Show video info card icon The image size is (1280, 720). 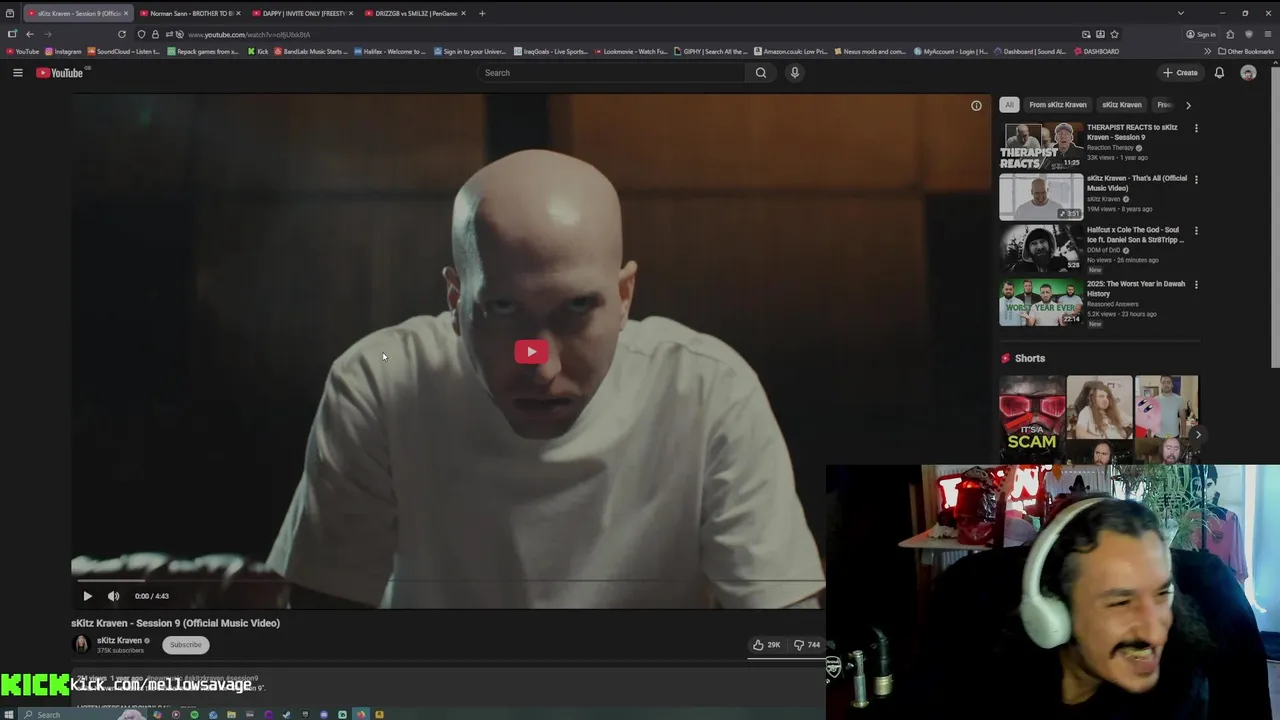pos(976,105)
